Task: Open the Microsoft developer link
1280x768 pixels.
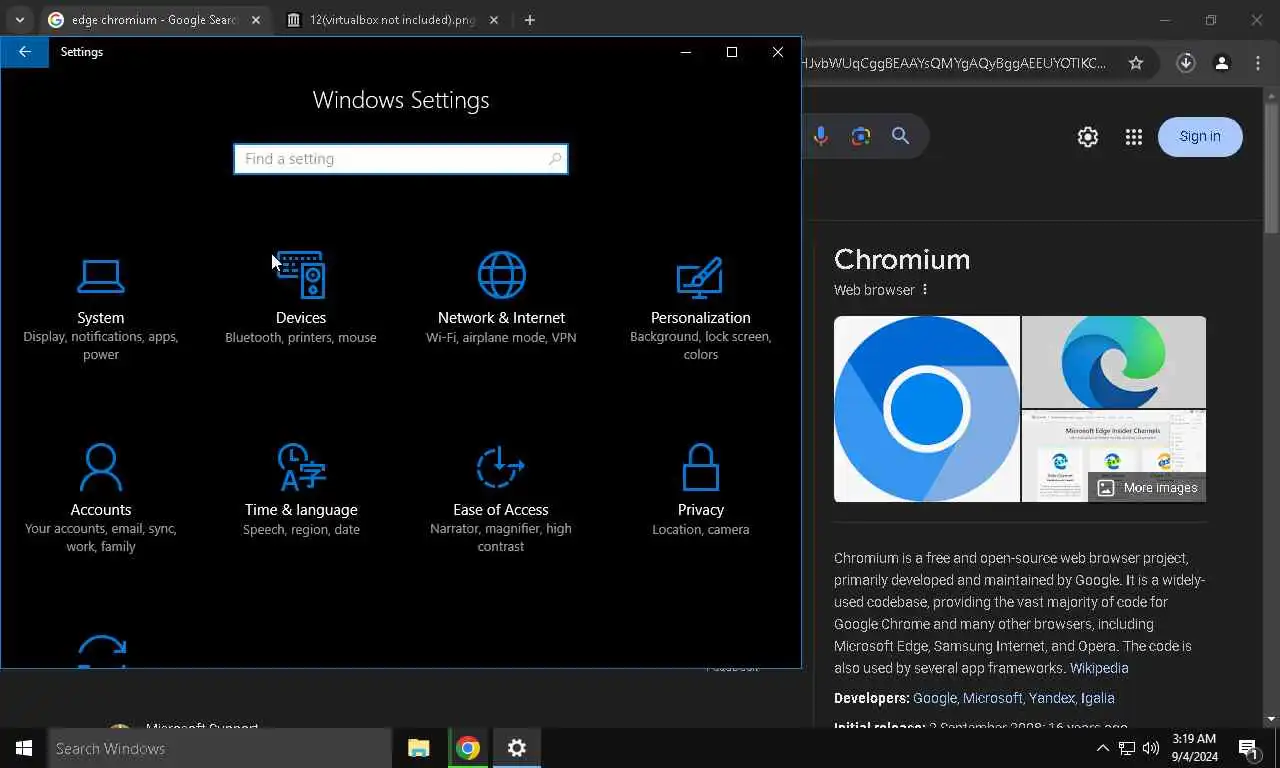Action: [x=992, y=698]
